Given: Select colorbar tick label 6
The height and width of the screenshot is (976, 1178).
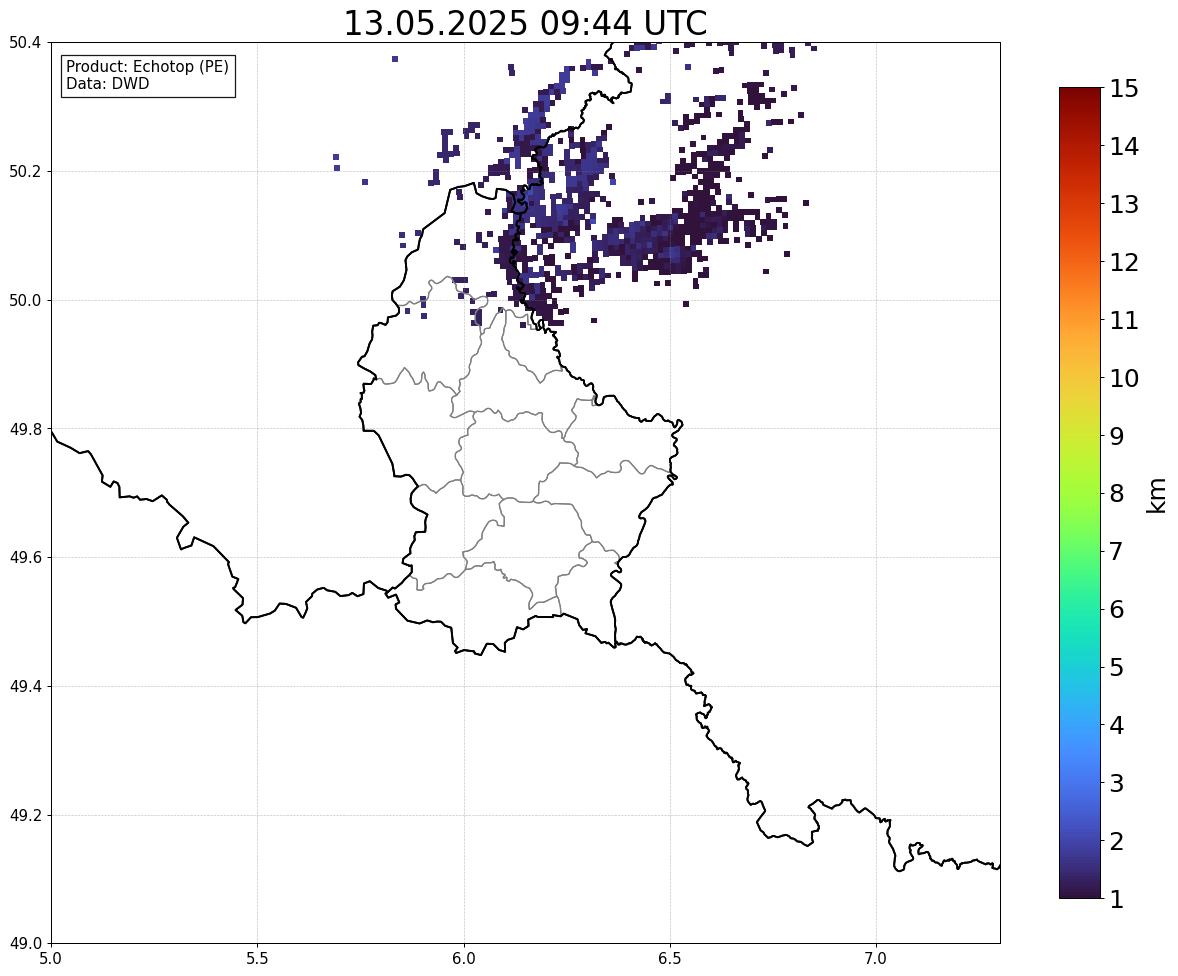Looking at the screenshot, I should pos(1117,609).
